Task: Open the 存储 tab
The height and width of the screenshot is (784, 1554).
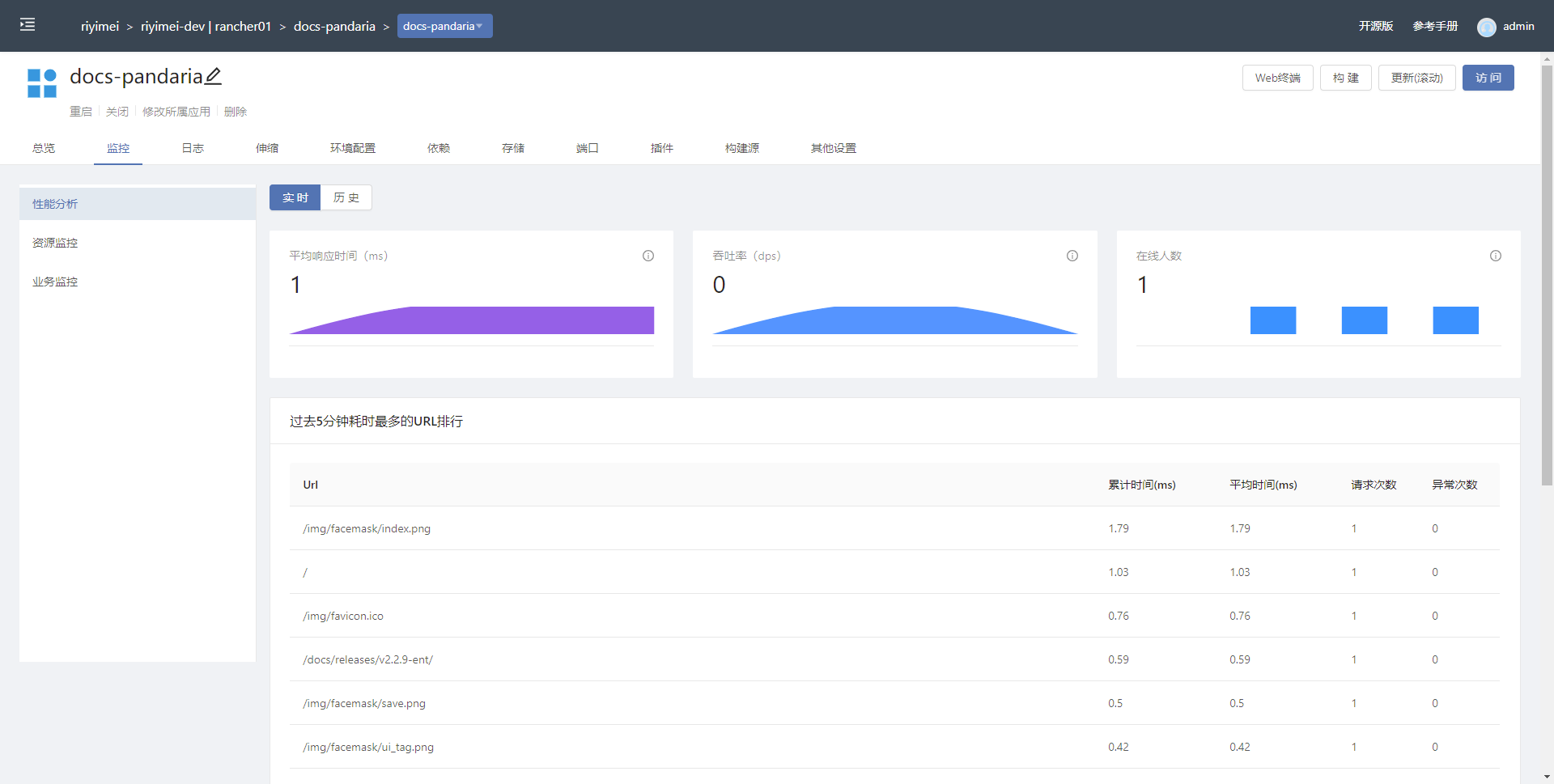Action: (x=513, y=148)
